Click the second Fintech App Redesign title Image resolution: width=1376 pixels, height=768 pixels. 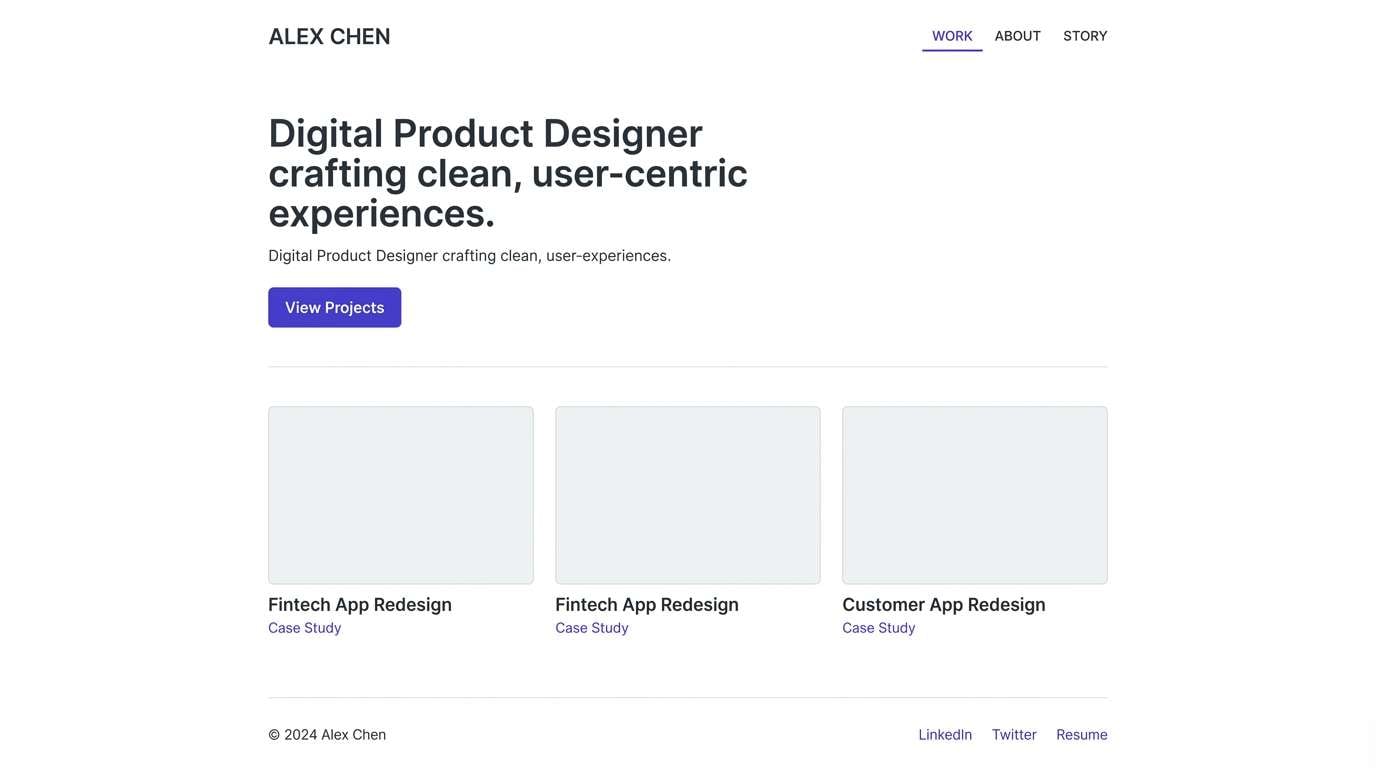pos(647,604)
